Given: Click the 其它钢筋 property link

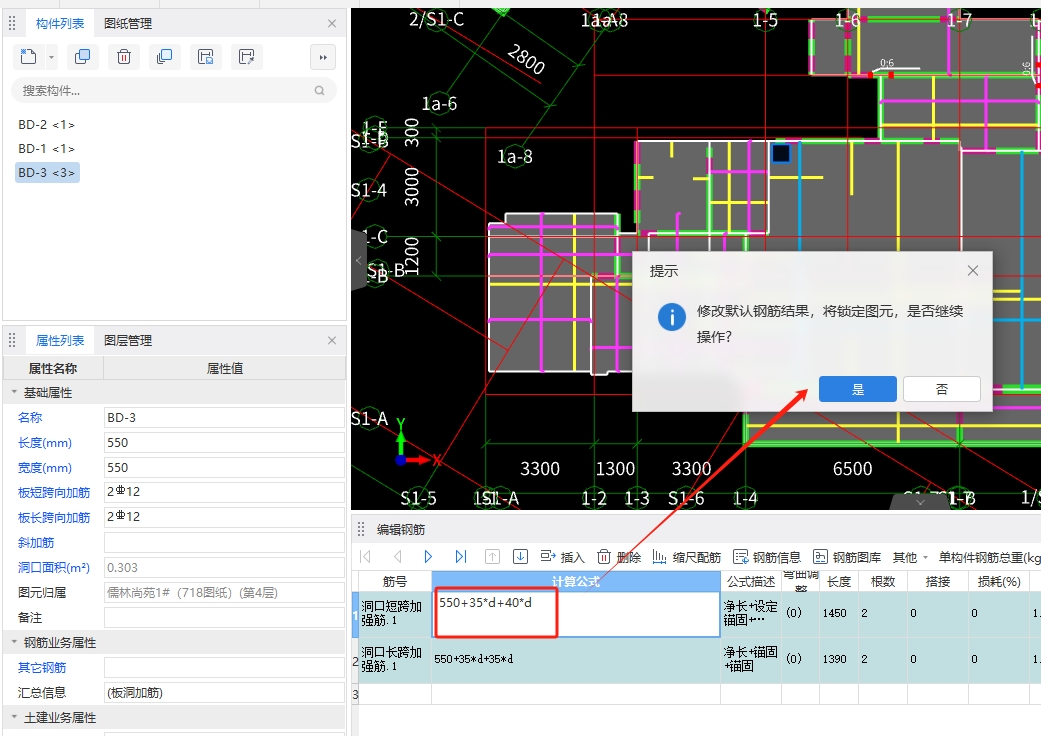Looking at the screenshot, I should (x=42, y=668).
